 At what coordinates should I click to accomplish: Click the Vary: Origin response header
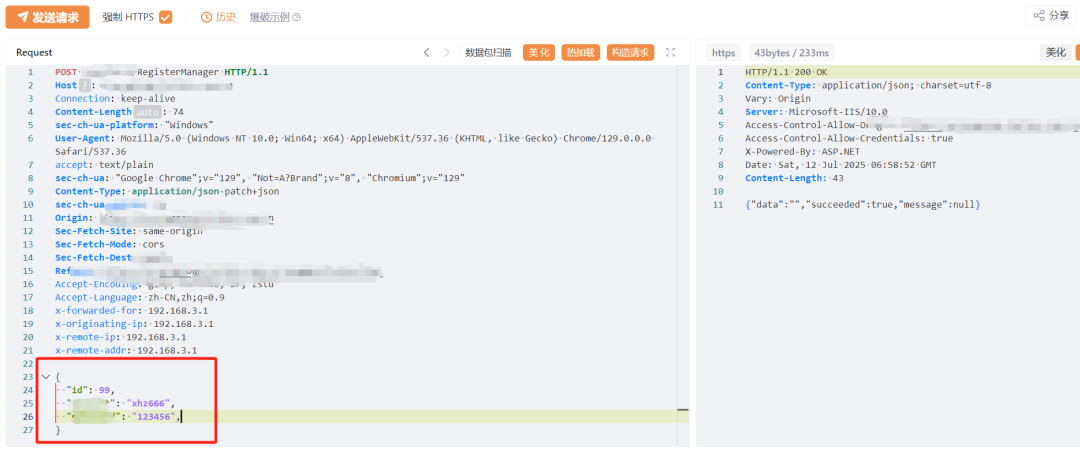click(x=776, y=98)
